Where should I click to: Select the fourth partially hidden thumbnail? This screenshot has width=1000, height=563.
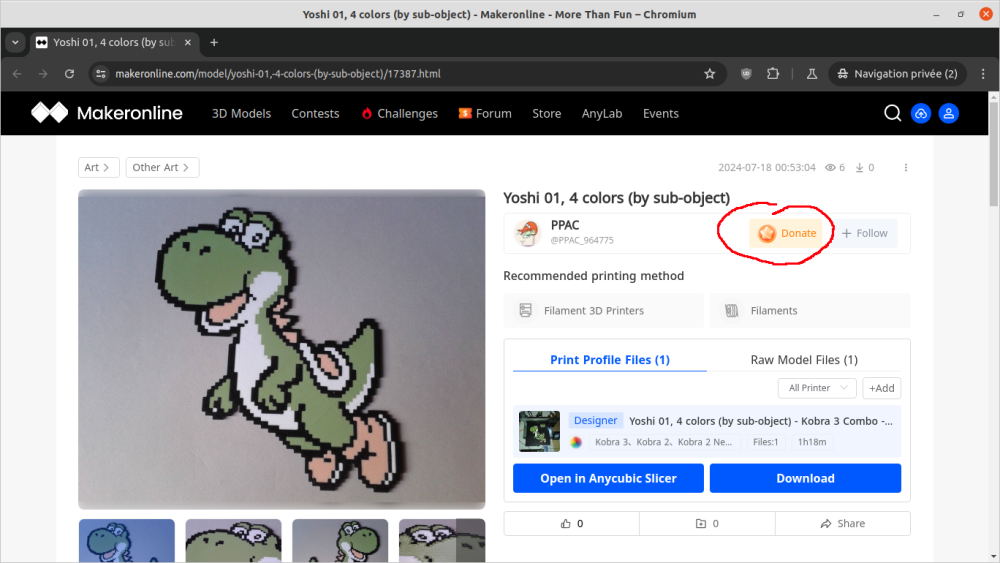point(442,541)
